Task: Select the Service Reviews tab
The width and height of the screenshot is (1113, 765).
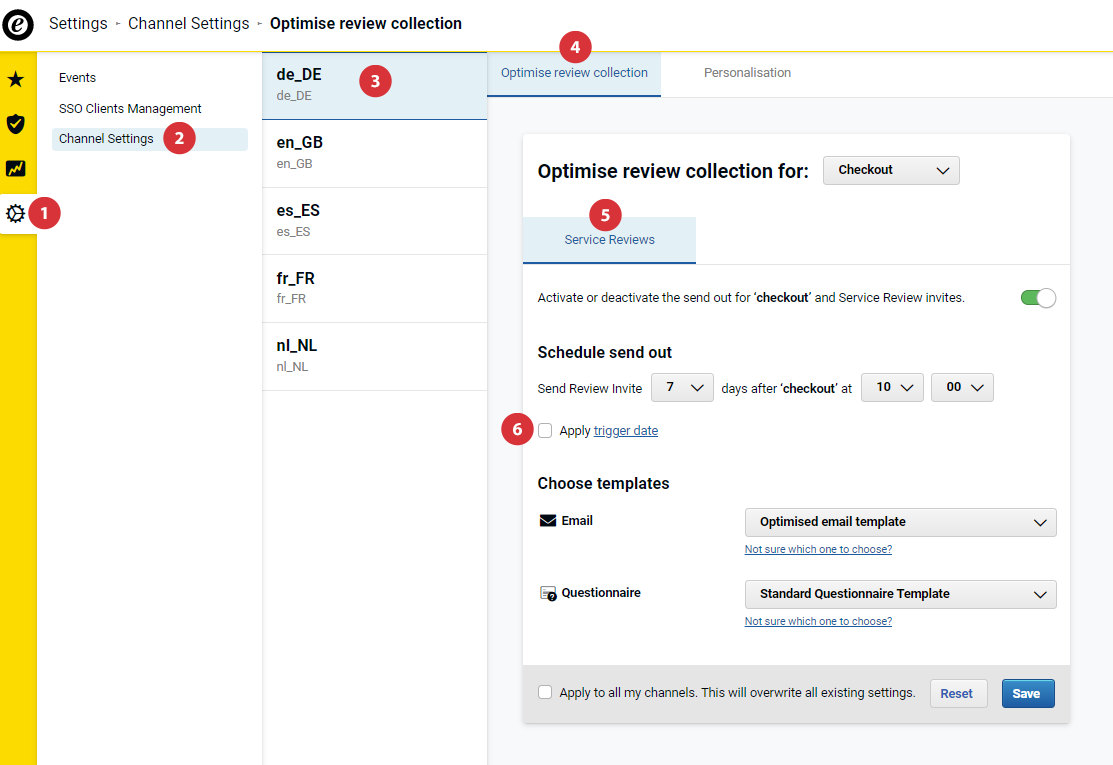Action: (x=609, y=240)
